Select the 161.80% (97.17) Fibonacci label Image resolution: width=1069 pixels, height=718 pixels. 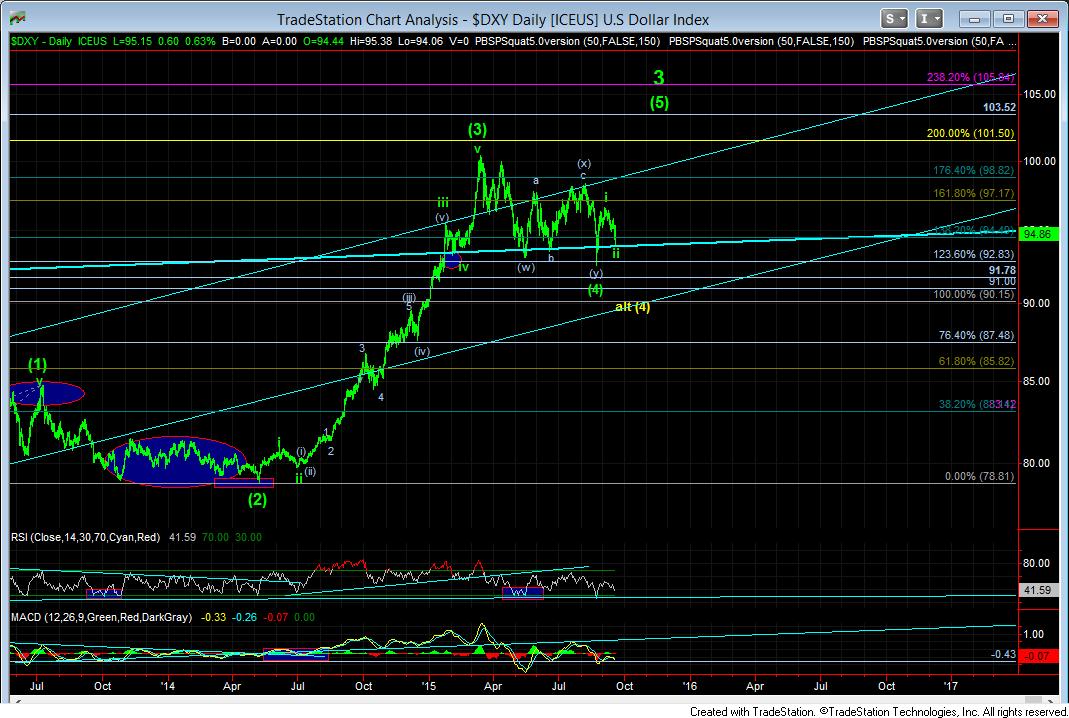[x=974, y=194]
